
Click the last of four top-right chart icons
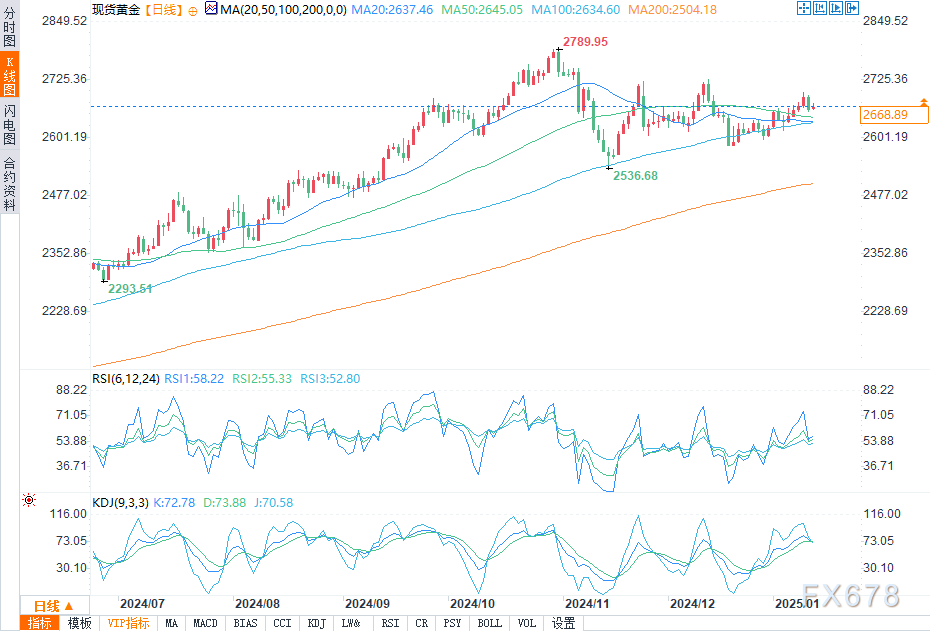853,8
